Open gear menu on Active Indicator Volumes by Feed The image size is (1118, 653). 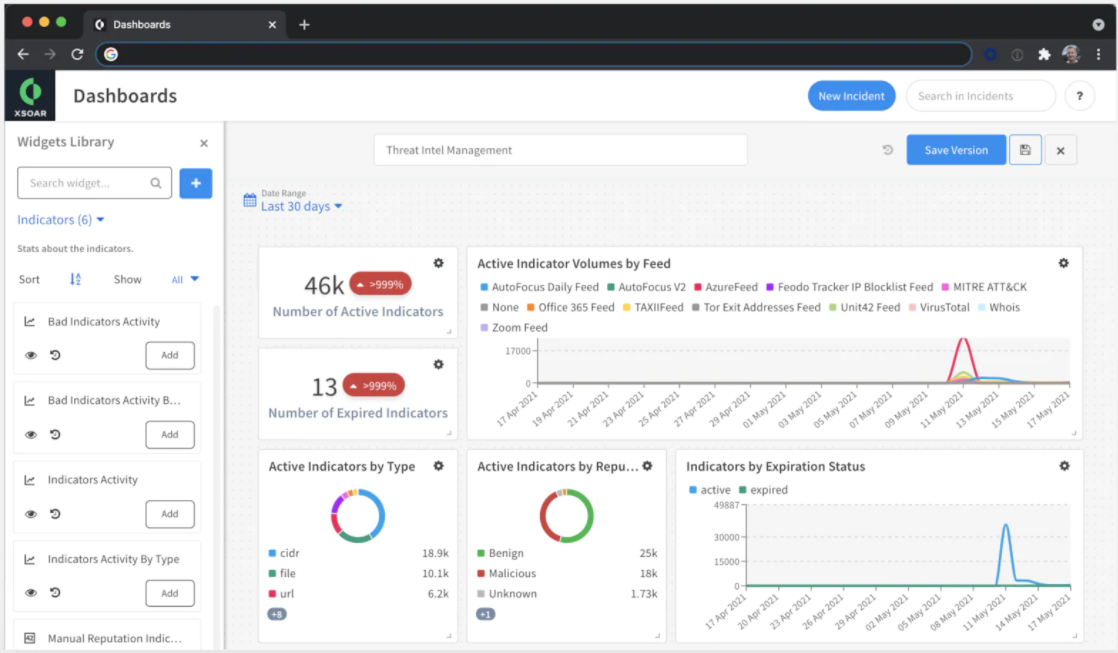[1063, 263]
